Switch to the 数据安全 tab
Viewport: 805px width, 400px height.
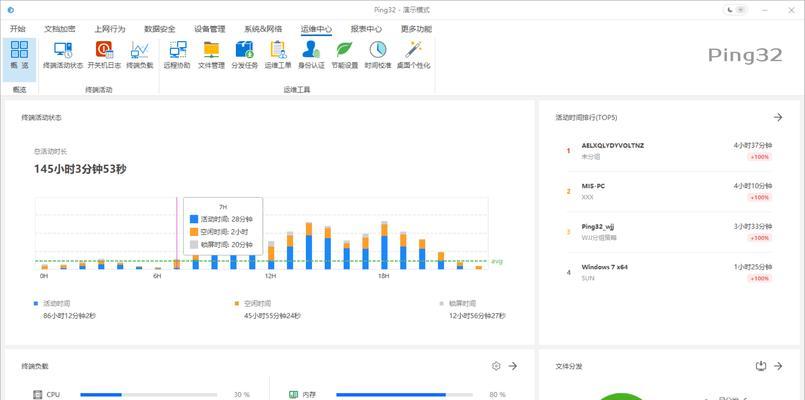point(160,29)
